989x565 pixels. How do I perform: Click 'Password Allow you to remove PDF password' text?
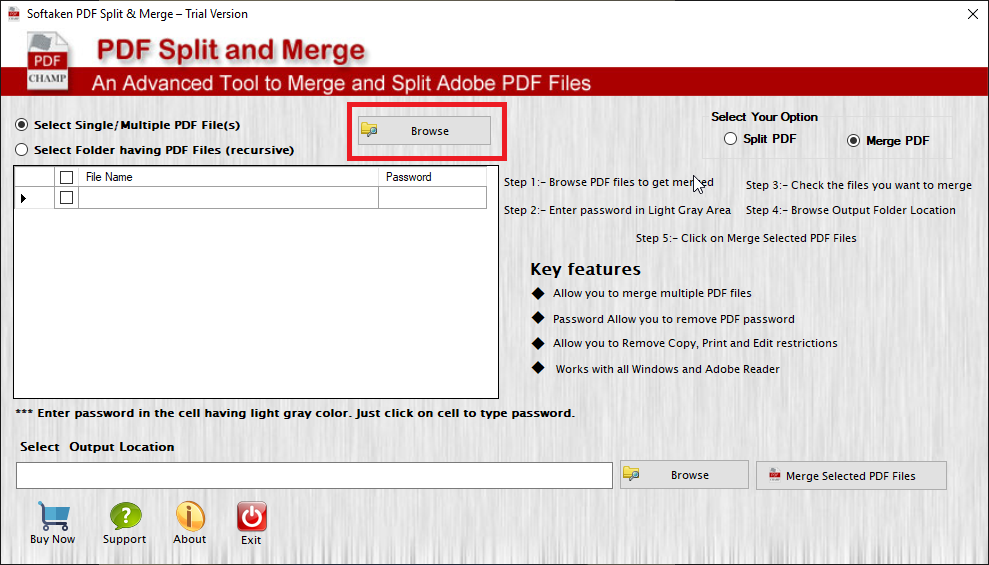click(674, 319)
